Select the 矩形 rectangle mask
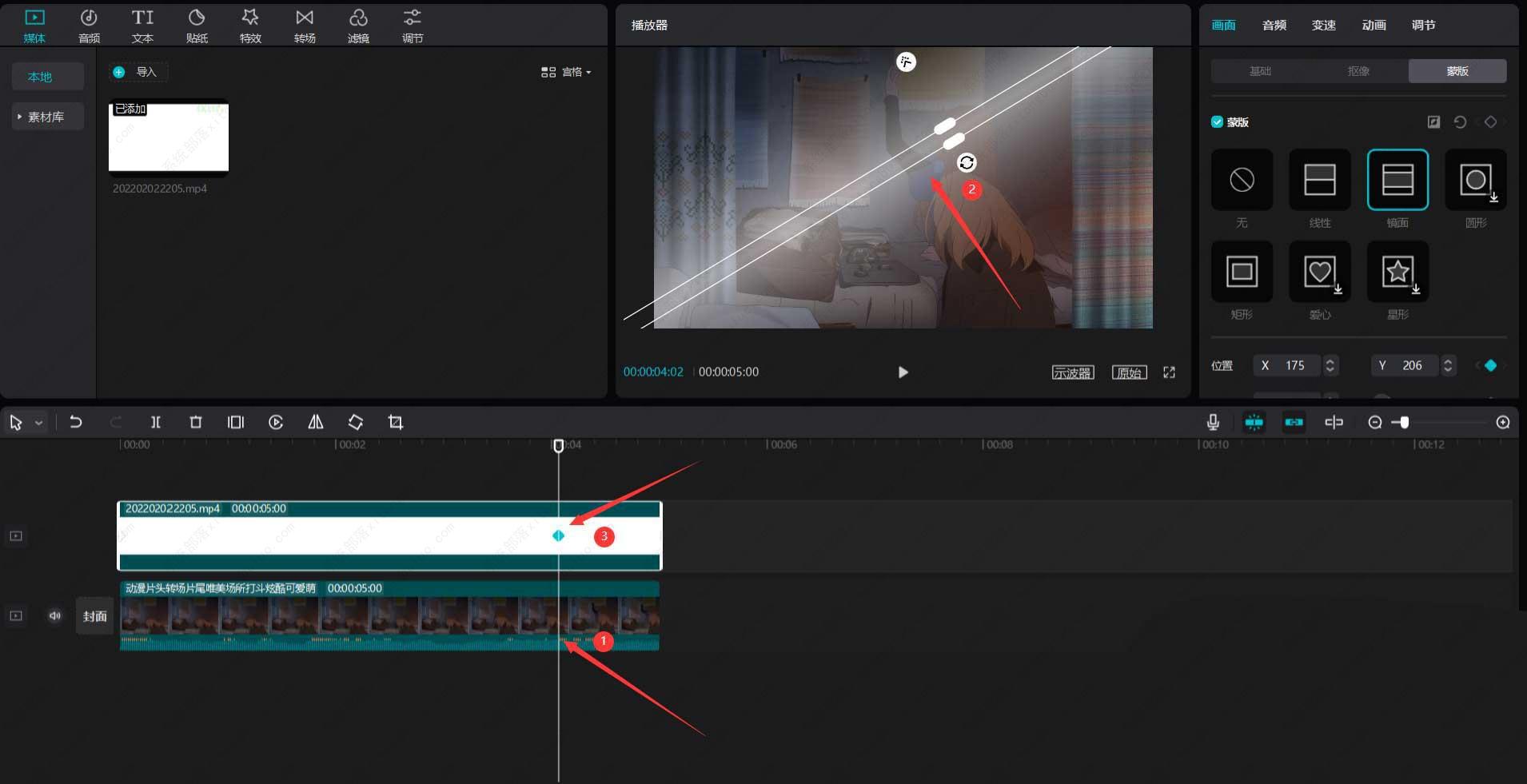1527x784 pixels. pyautogui.click(x=1242, y=272)
